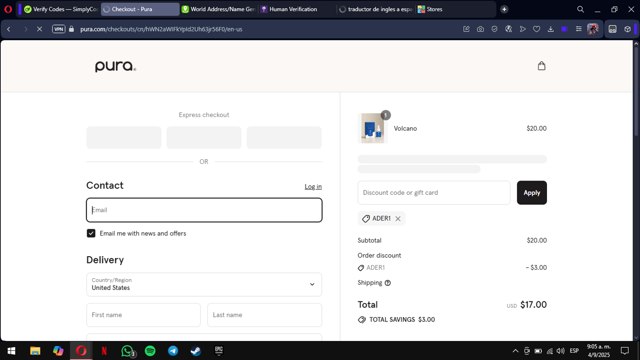Image resolution: width=640 pixels, height=360 pixels.
Task: Show hidden system tray icons
Action: pos(516,351)
